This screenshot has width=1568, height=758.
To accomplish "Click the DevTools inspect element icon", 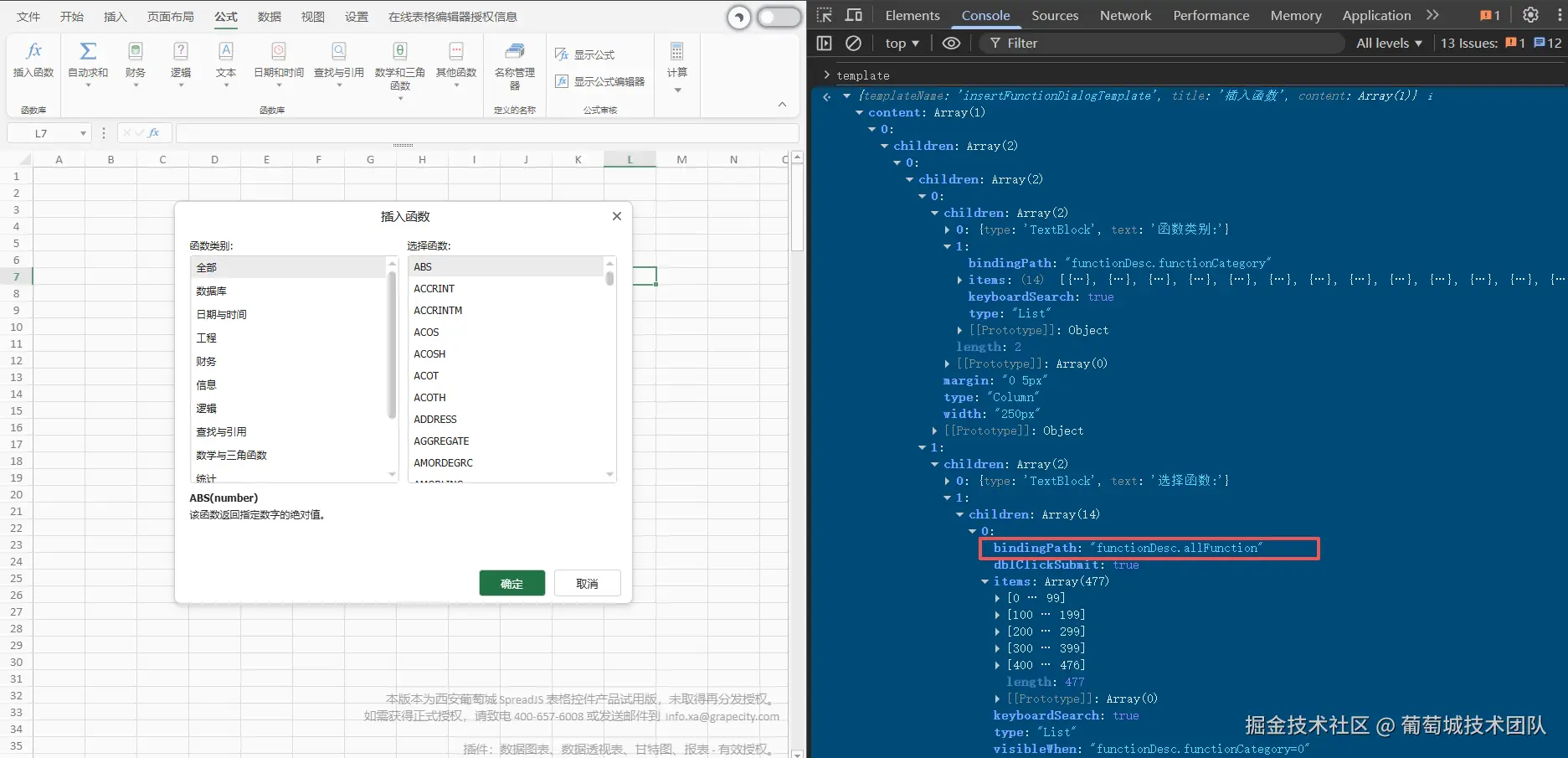I will [825, 15].
